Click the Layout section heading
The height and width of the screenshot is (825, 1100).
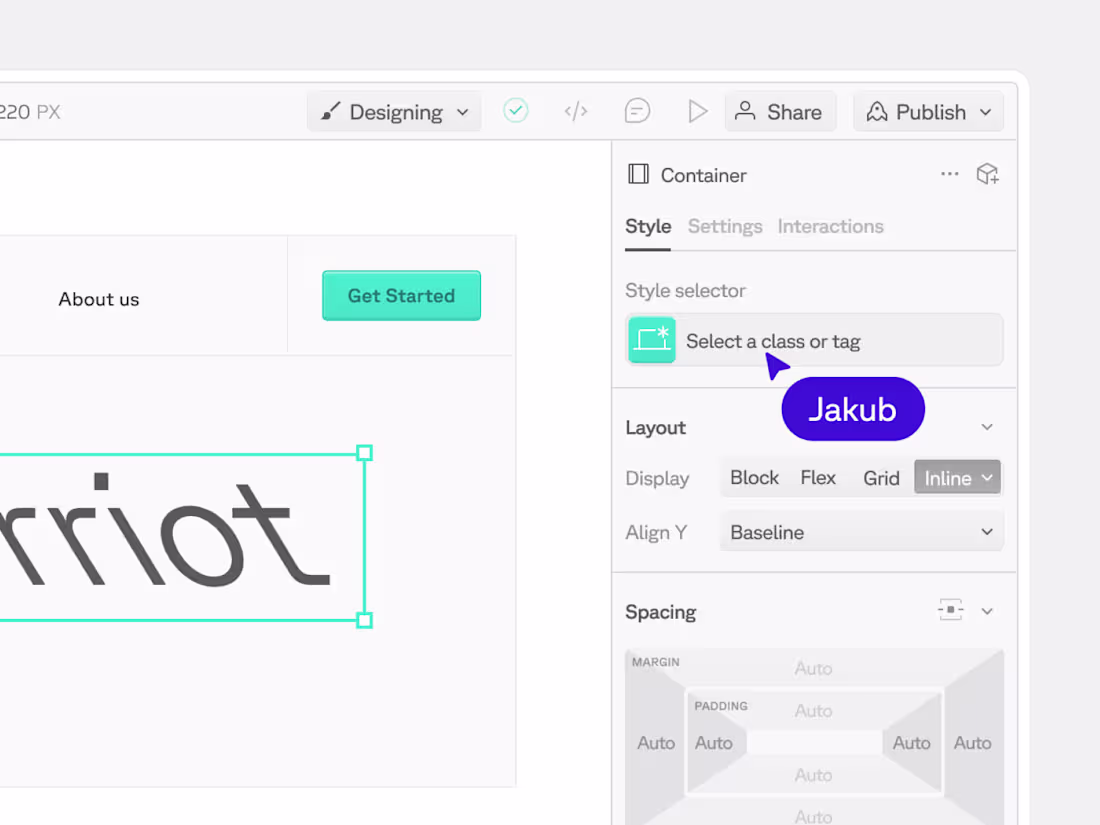655,428
